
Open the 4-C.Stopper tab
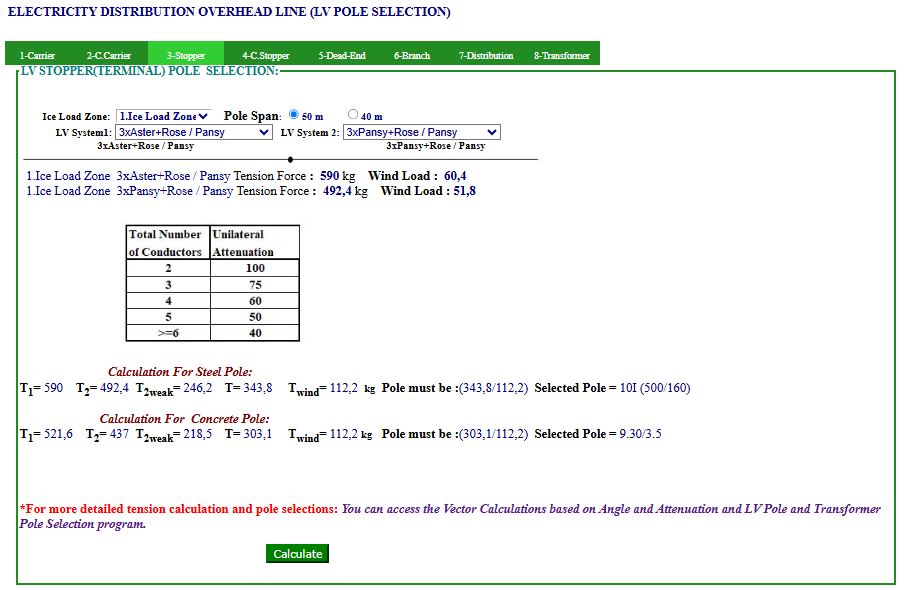266,55
